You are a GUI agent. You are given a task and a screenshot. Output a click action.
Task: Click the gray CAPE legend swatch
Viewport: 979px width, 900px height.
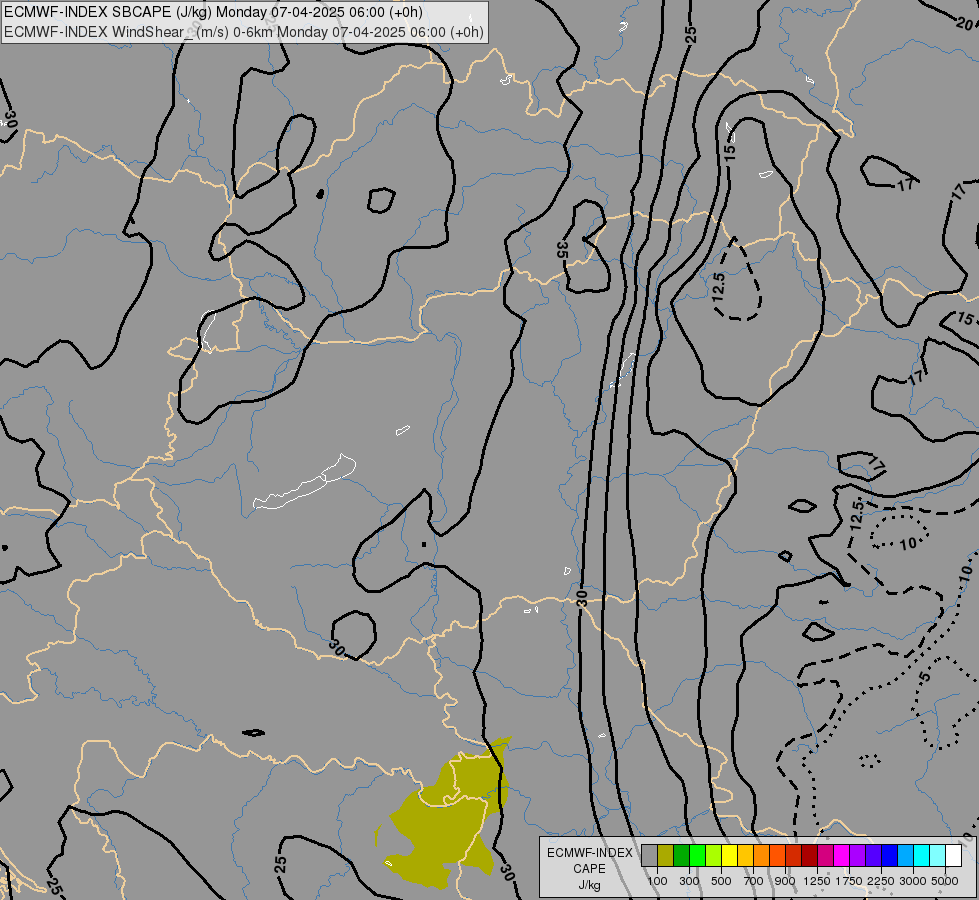point(649,855)
